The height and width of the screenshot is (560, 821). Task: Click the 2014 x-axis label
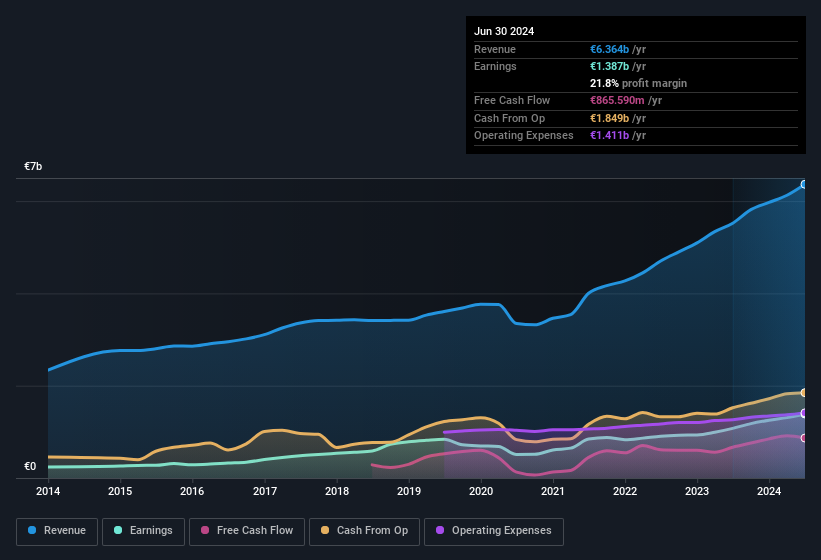pyautogui.click(x=48, y=491)
